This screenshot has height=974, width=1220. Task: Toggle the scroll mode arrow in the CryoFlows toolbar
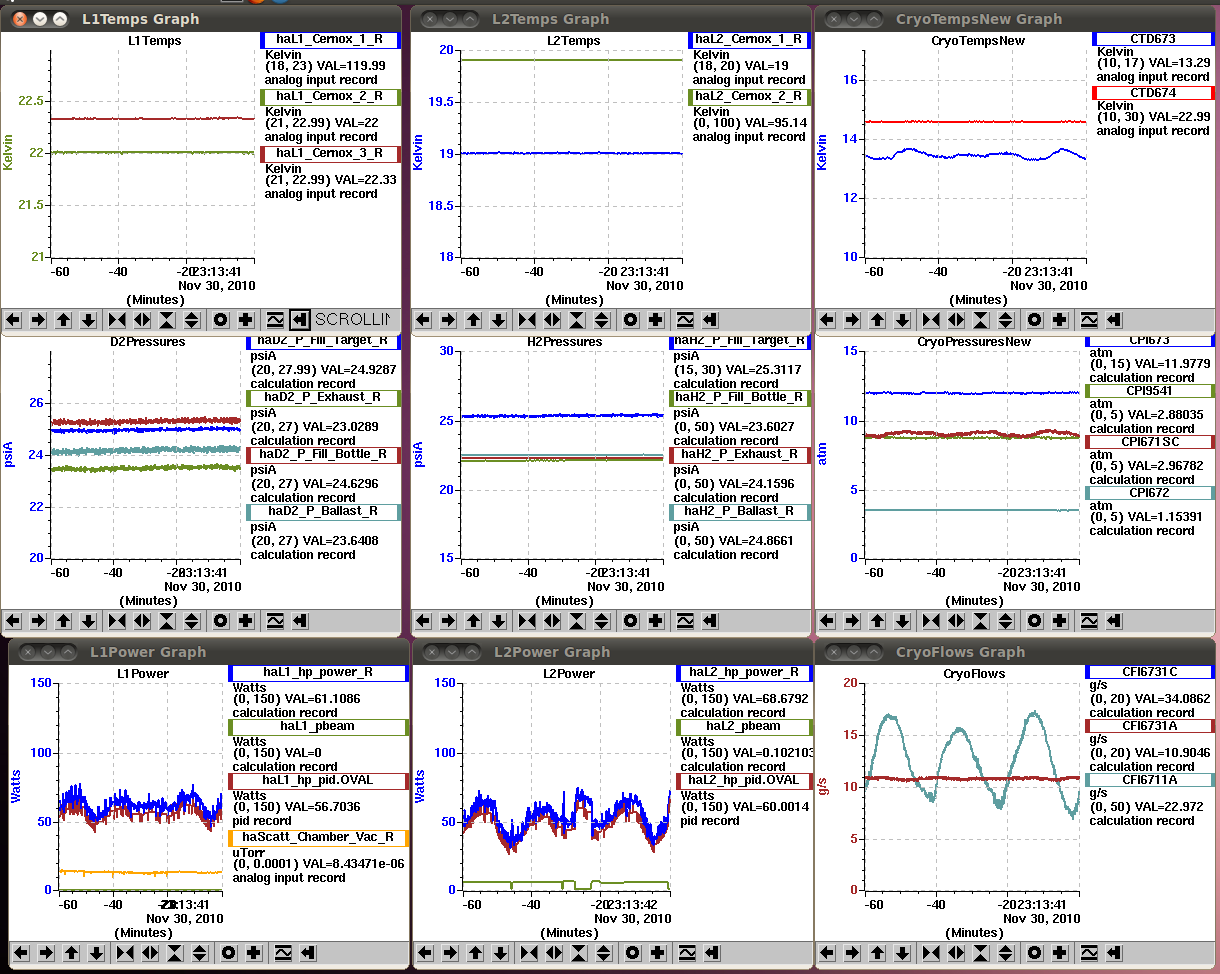(x=1113, y=953)
